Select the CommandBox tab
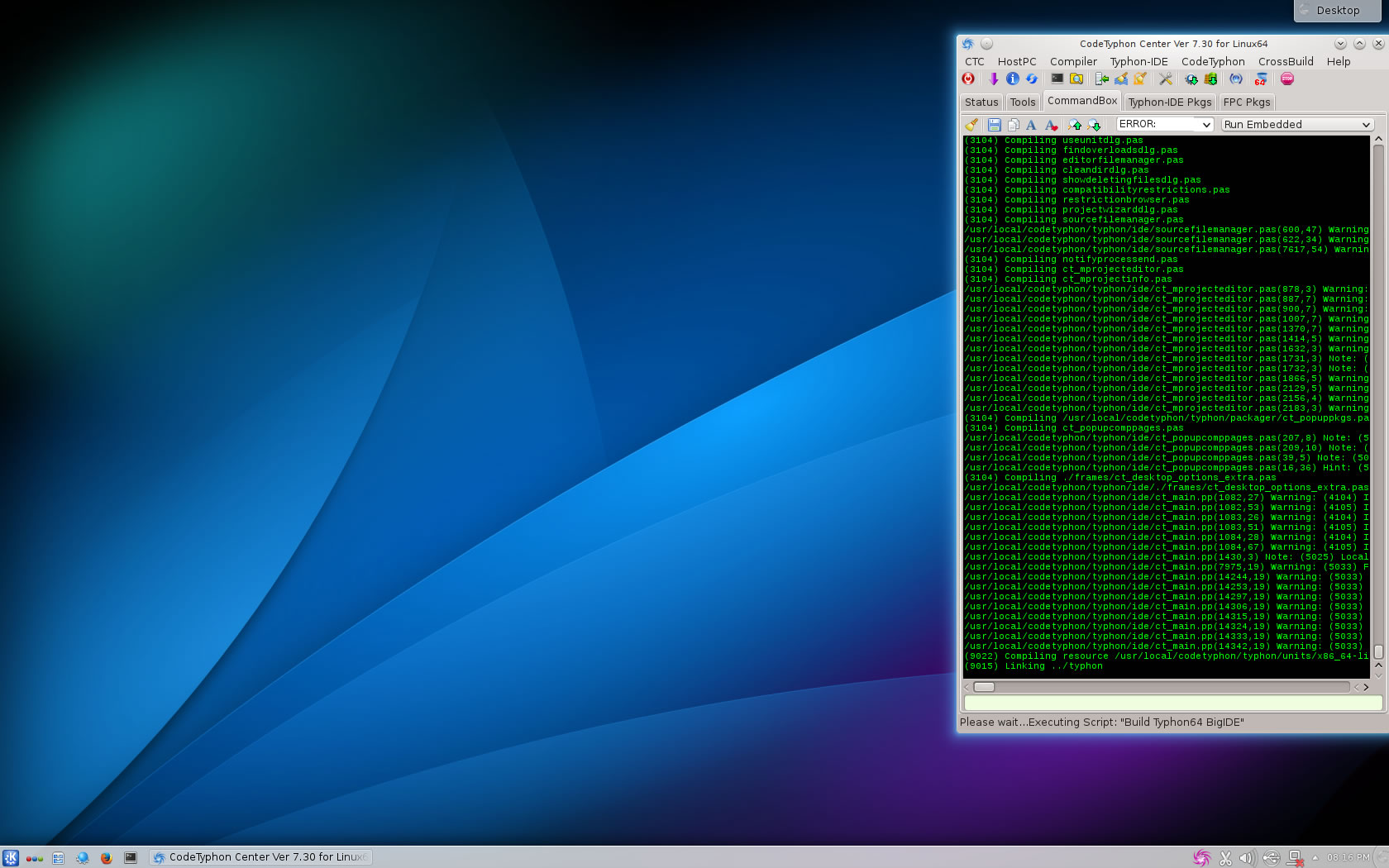Image resolution: width=1389 pixels, height=868 pixels. [1082, 101]
